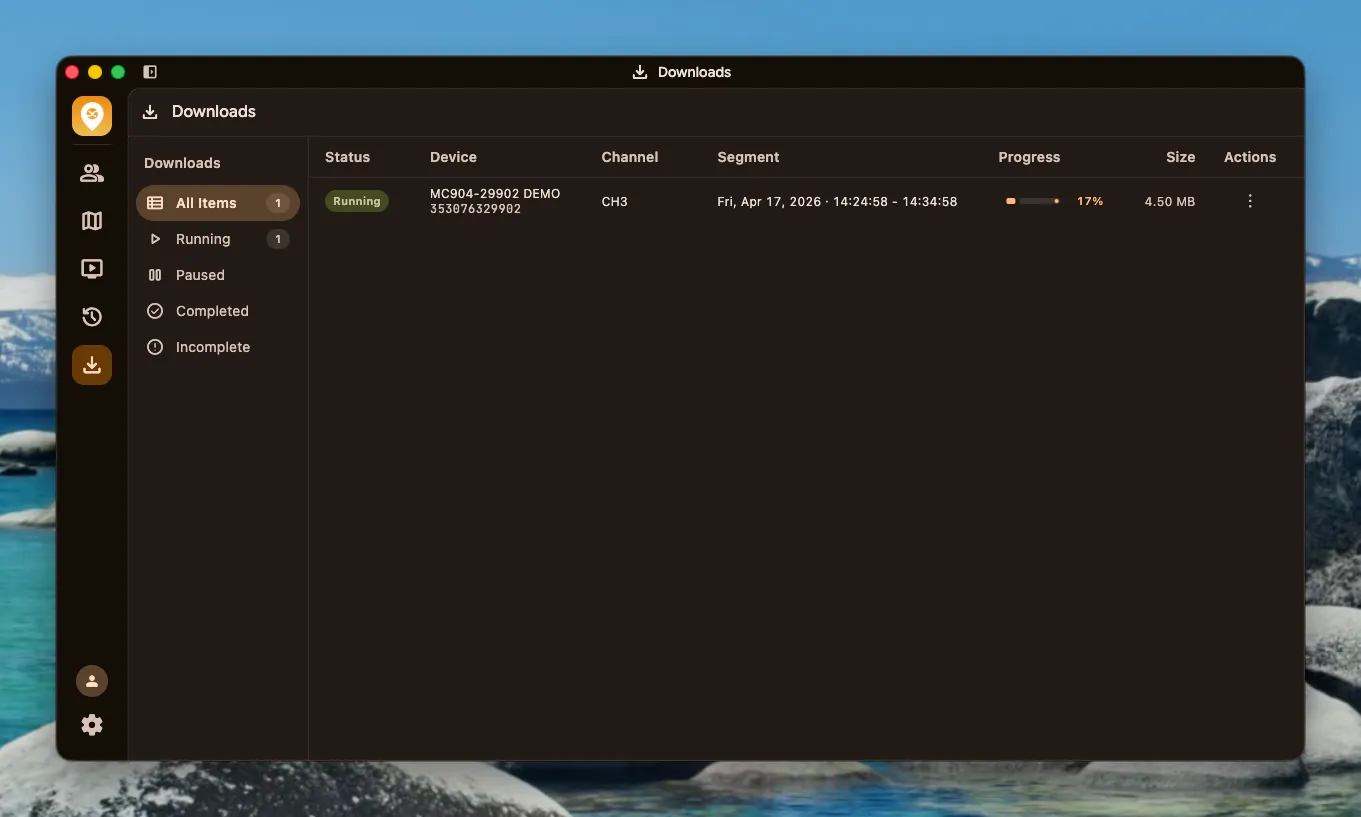Screen dimensions: 1361x817
Task: Select the Completed filter
Action: [x=218, y=311]
